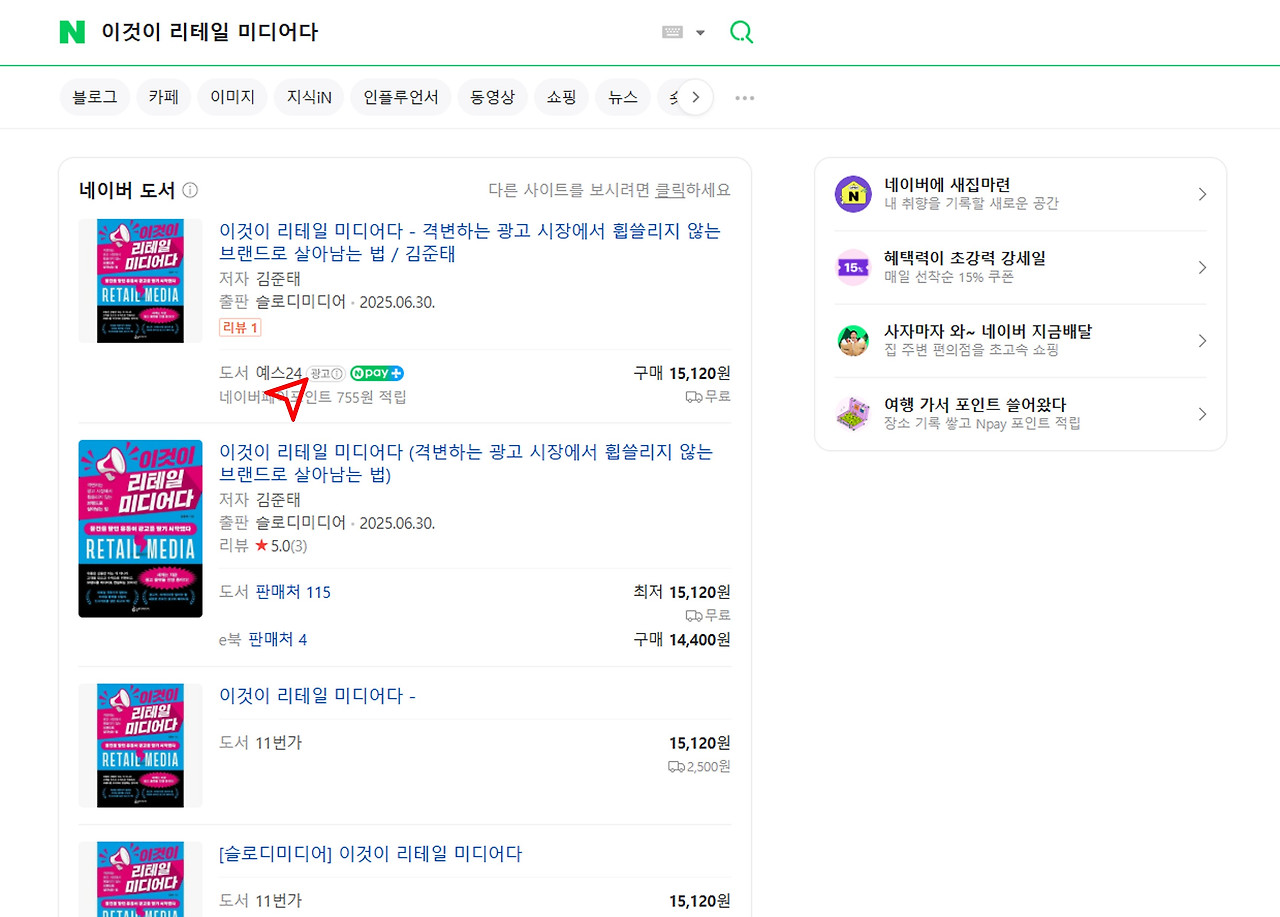Switch to the 이미지 tab
Image resolution: width=1280 pixels, height=917 pixels.
232,97
